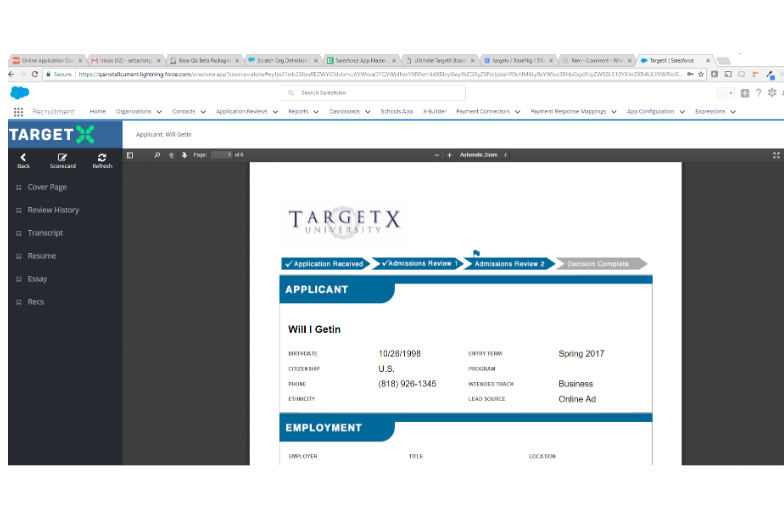Click the browser back arrow
The width and height of the screenshot is (784, 520).
click(x=12, y=74)
